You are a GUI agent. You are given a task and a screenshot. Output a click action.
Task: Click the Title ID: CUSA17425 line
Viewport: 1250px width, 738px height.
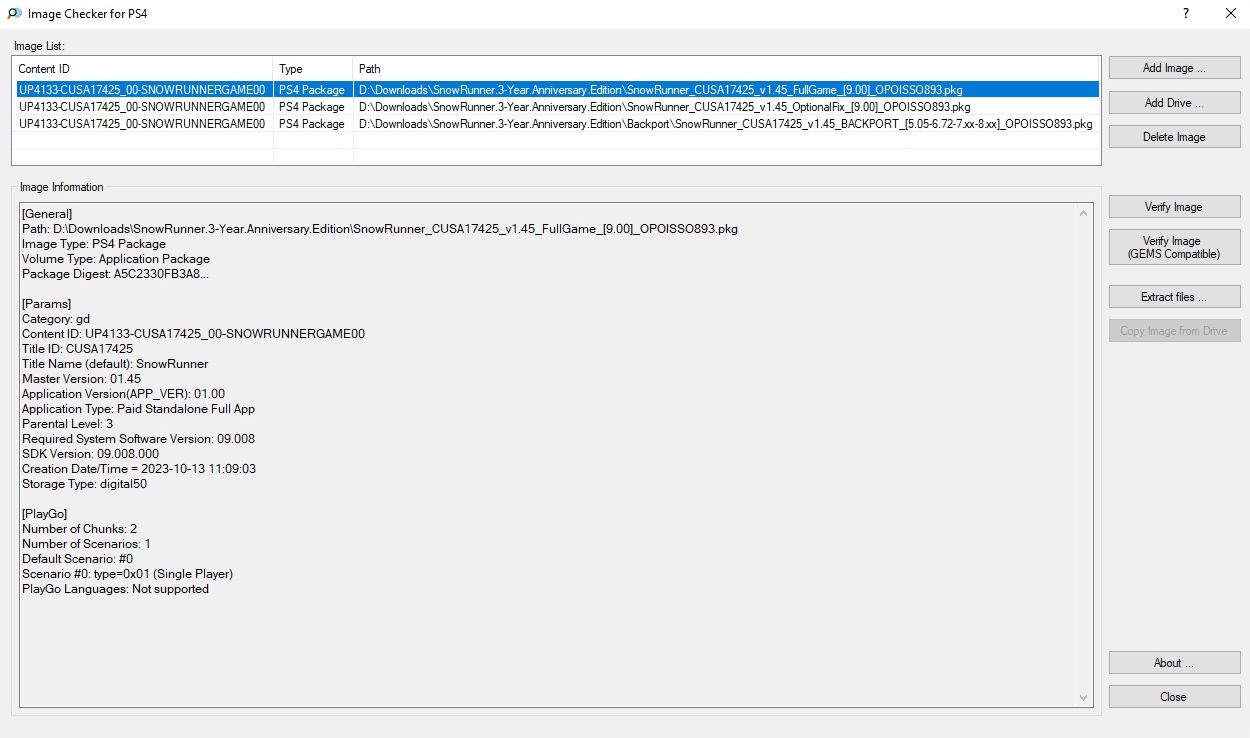(77, 349)
